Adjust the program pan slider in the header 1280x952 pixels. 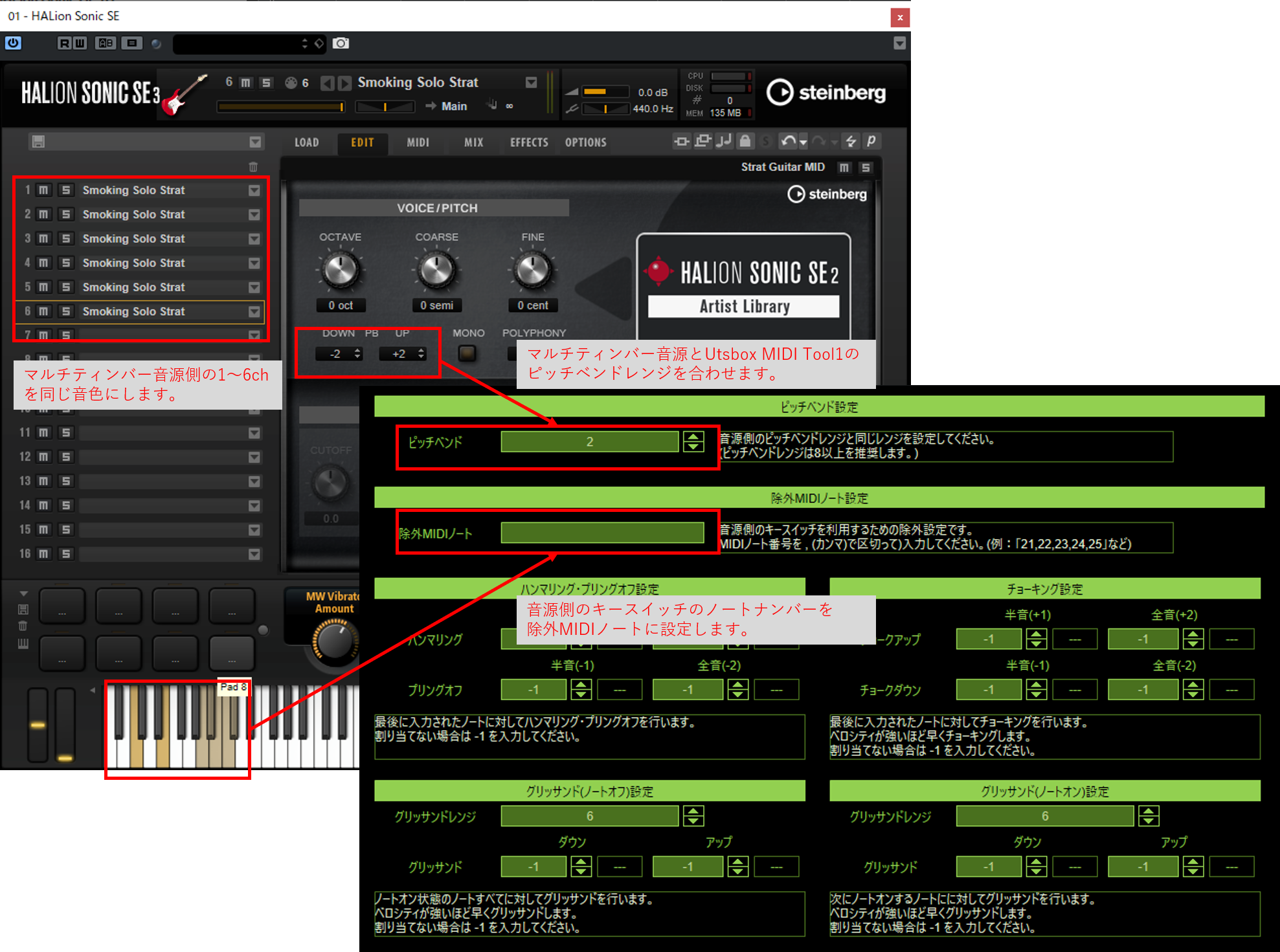point(385,107)
